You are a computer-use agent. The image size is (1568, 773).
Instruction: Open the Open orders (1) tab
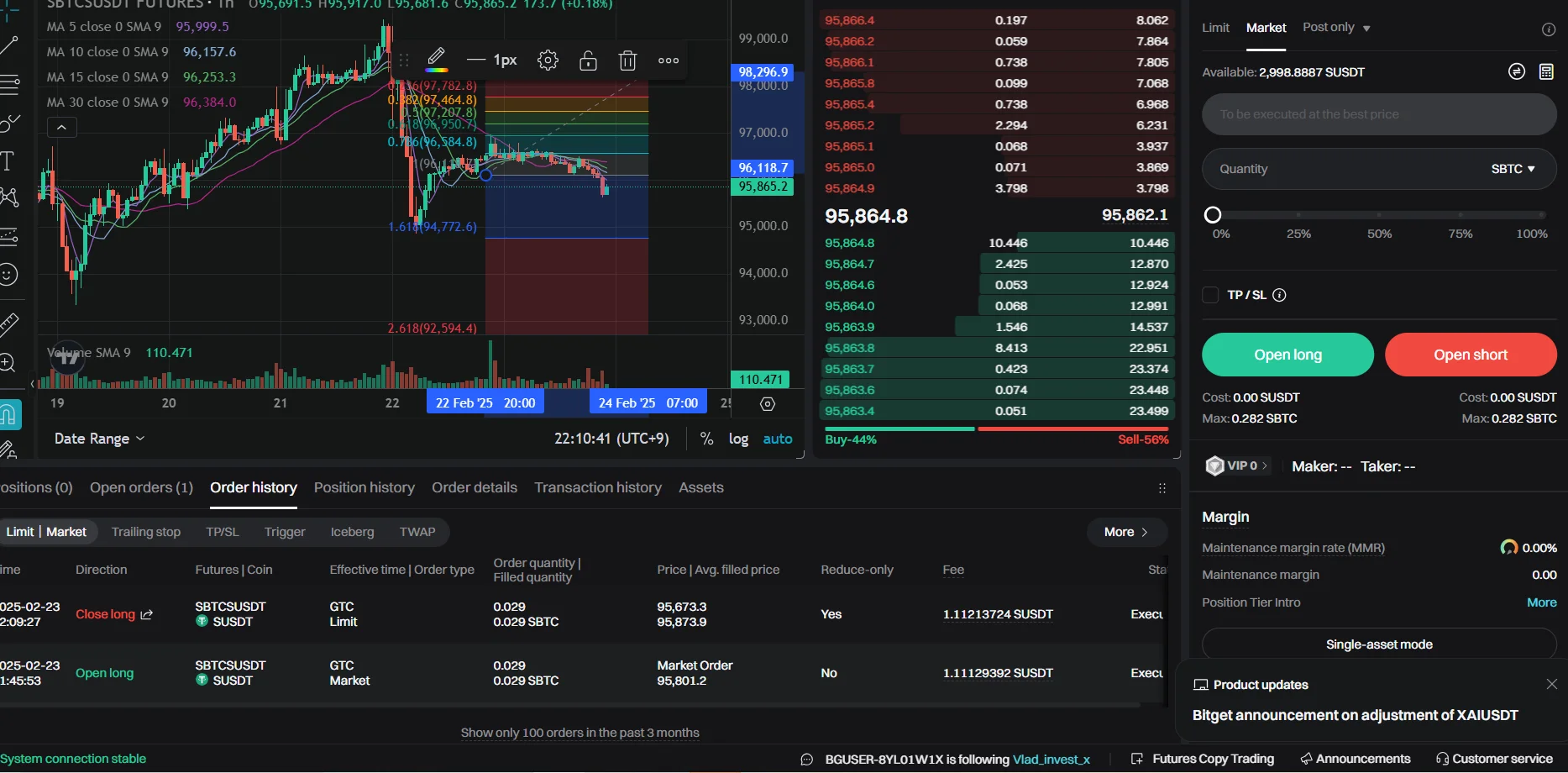141,488
